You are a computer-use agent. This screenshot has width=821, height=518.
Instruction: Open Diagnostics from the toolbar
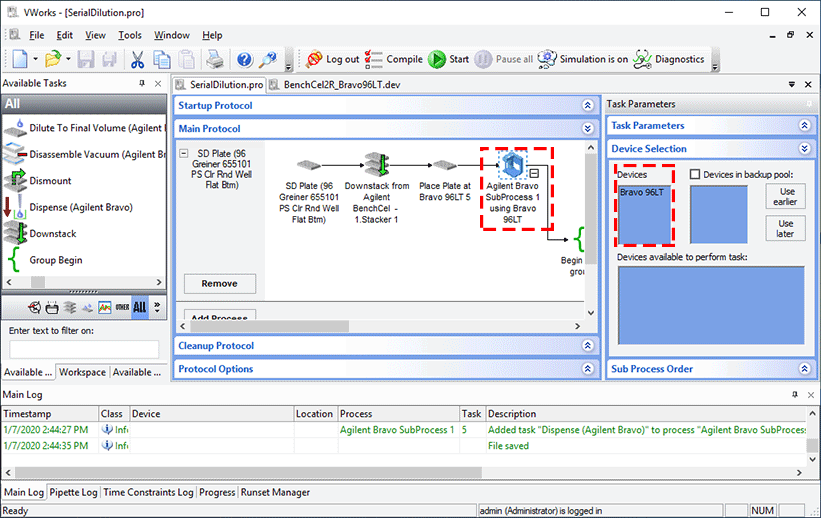click(x=669, y=59)
